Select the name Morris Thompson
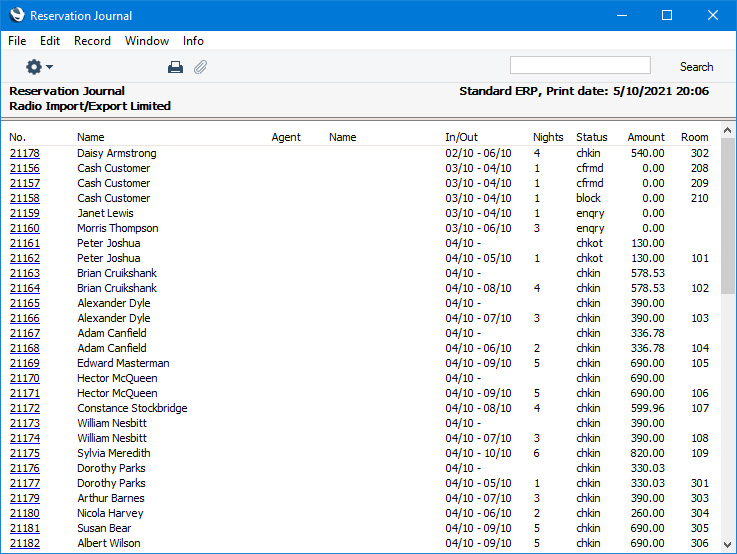This screenshot has height=554, width=737. pyautogui.click(x=118, y=228)
